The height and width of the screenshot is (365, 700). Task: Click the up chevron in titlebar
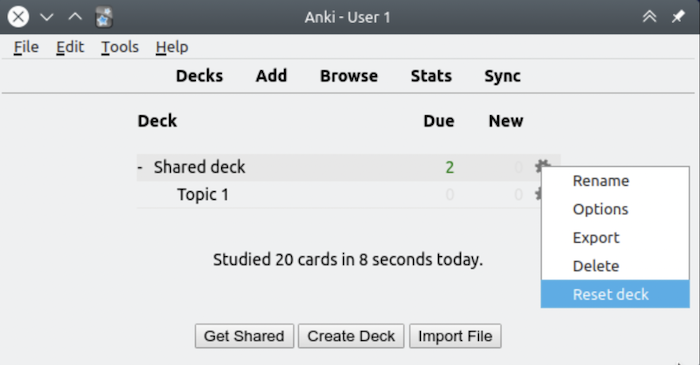[x=75, y=17]
